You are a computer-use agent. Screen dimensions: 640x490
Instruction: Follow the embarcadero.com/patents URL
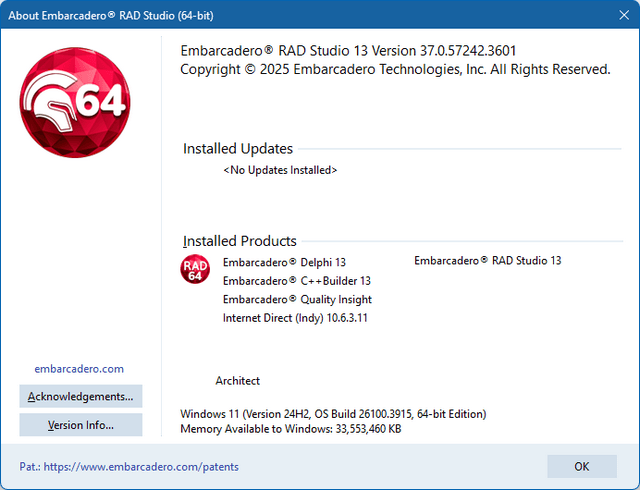click(141, 466)
